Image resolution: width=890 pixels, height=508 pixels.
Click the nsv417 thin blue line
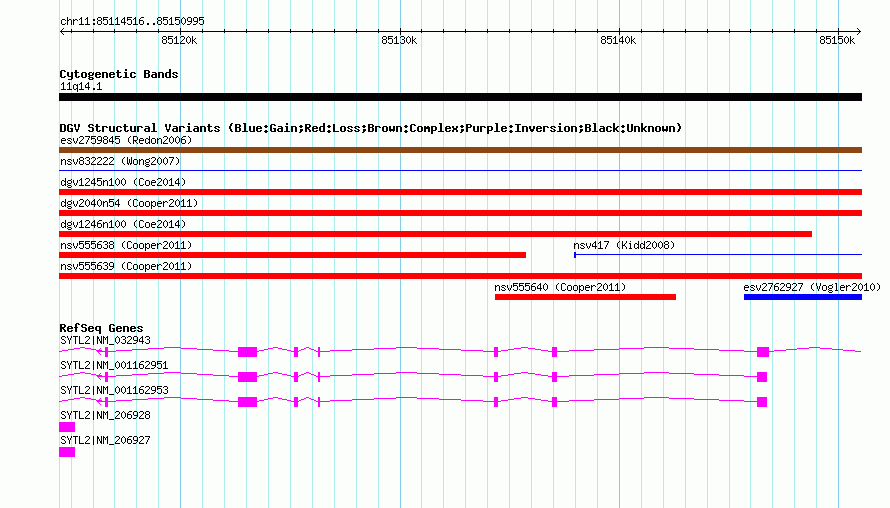click(718, 255)
